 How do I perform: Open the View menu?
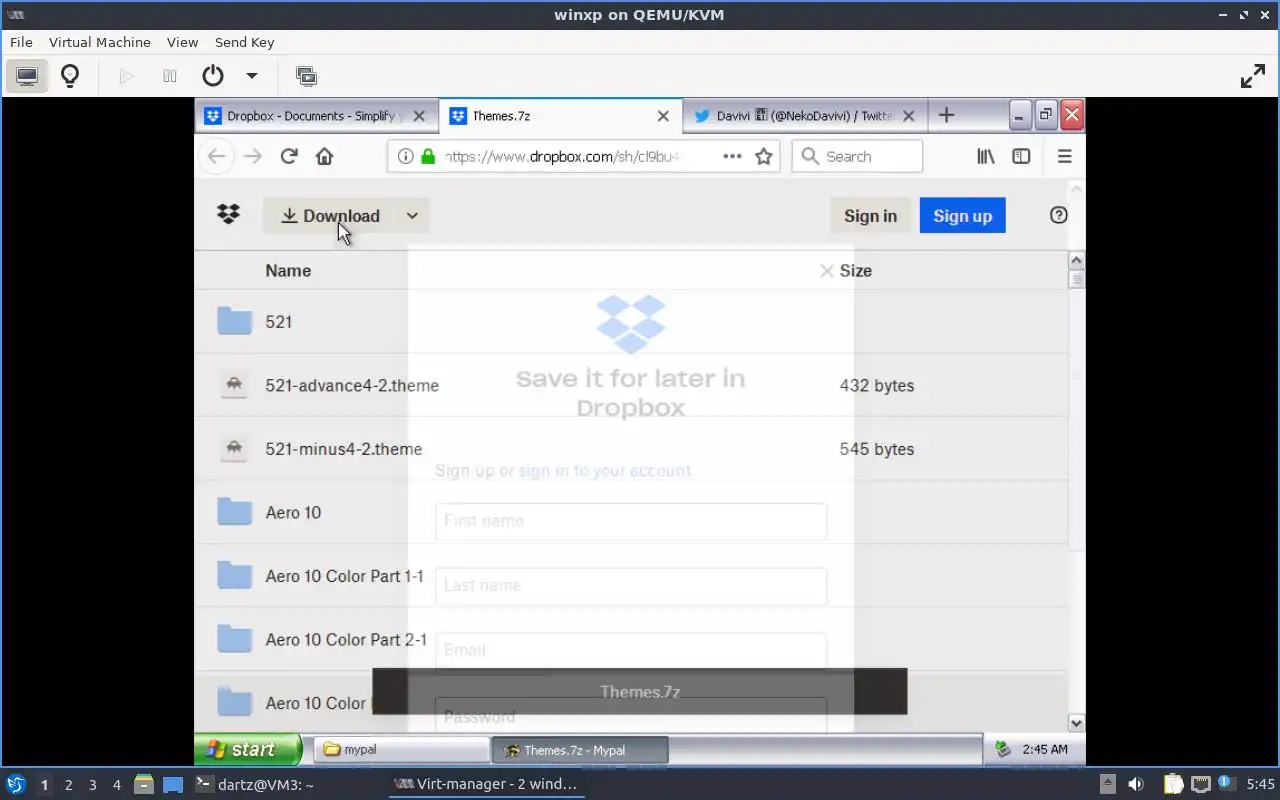click(x=182, y=42)
